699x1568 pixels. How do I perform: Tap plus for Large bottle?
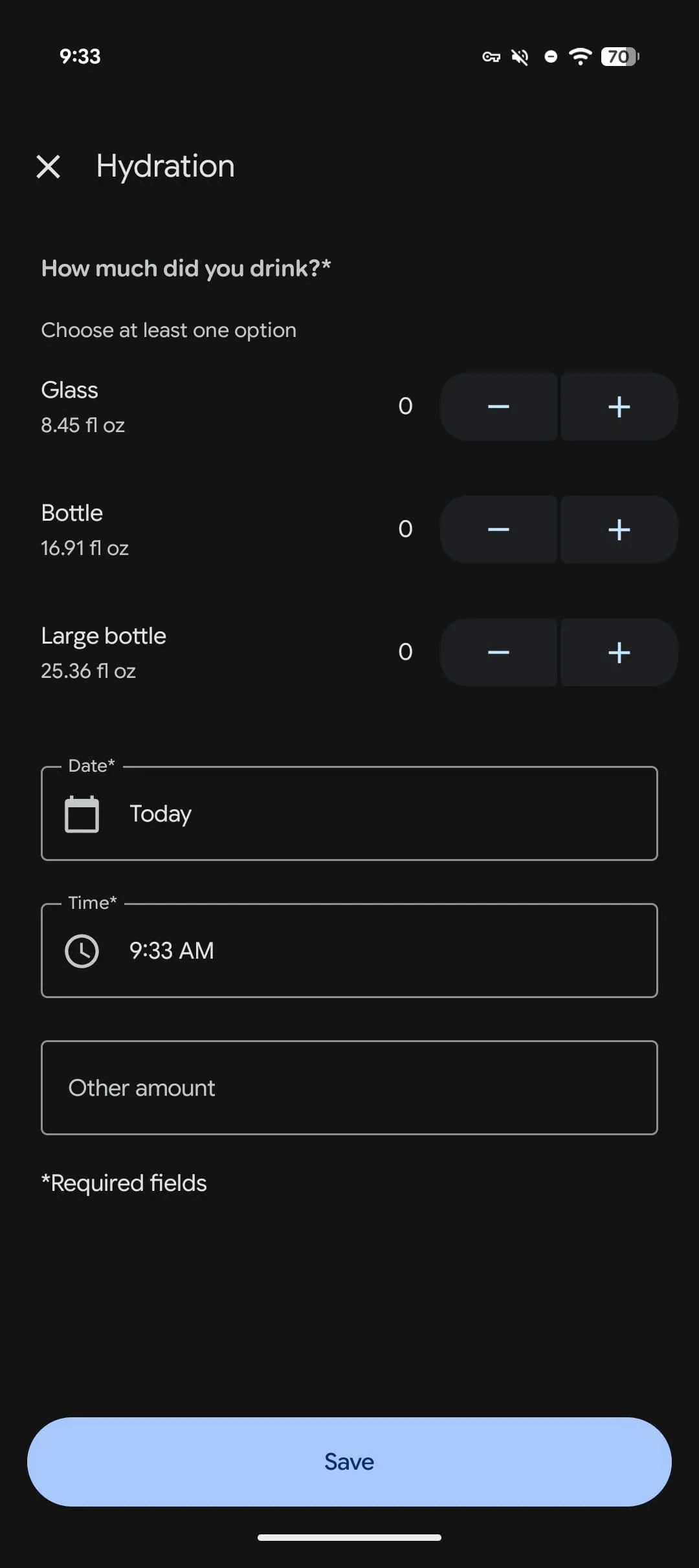point(619,653)
